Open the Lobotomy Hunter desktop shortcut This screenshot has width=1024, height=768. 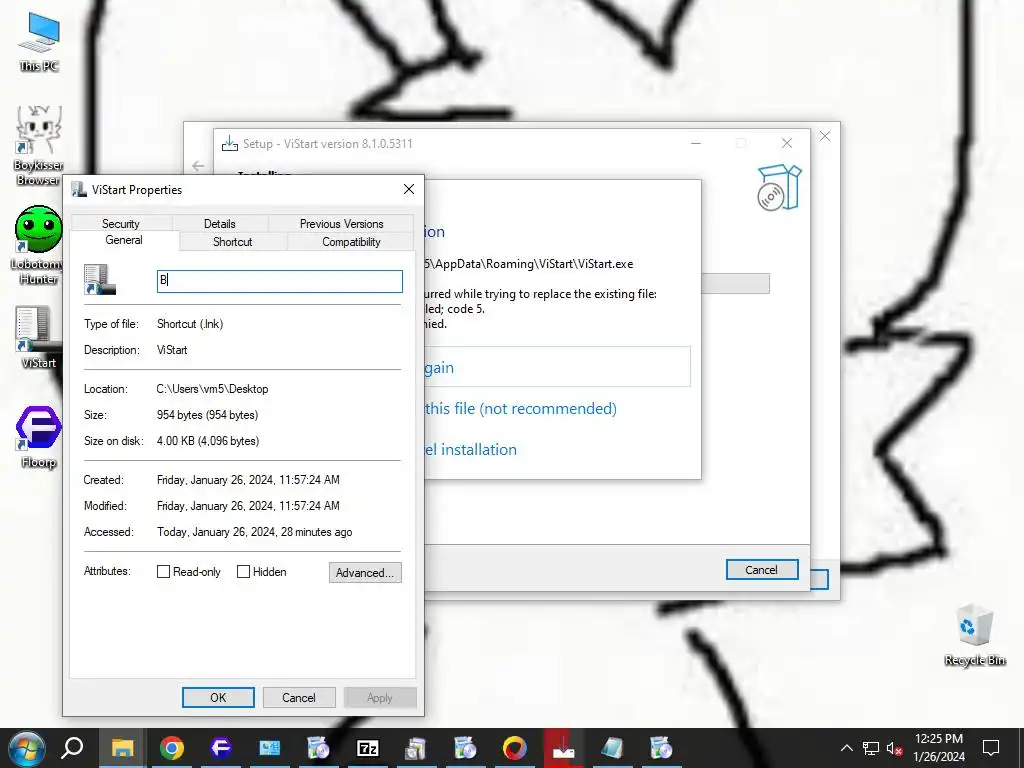point(39,246)
